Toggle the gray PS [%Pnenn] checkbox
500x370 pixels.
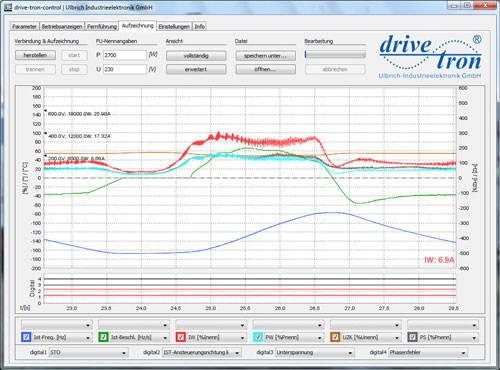click(412, 337)
